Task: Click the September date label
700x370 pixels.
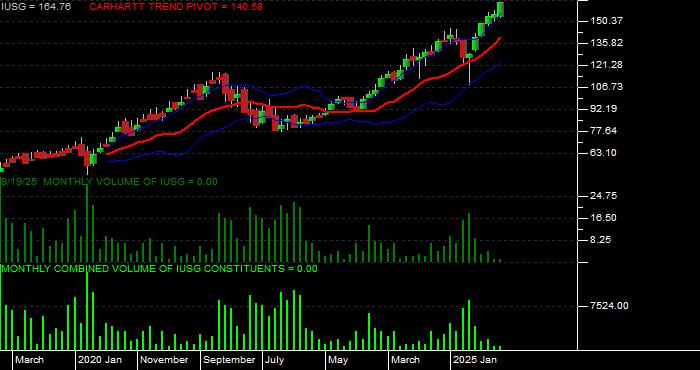Action: pyautogui.click(x=229, y=360)
